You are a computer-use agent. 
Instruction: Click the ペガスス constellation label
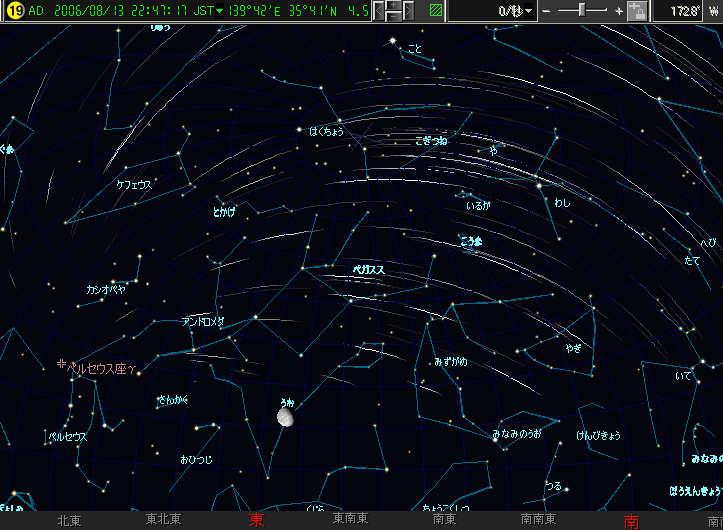(369, 270)
